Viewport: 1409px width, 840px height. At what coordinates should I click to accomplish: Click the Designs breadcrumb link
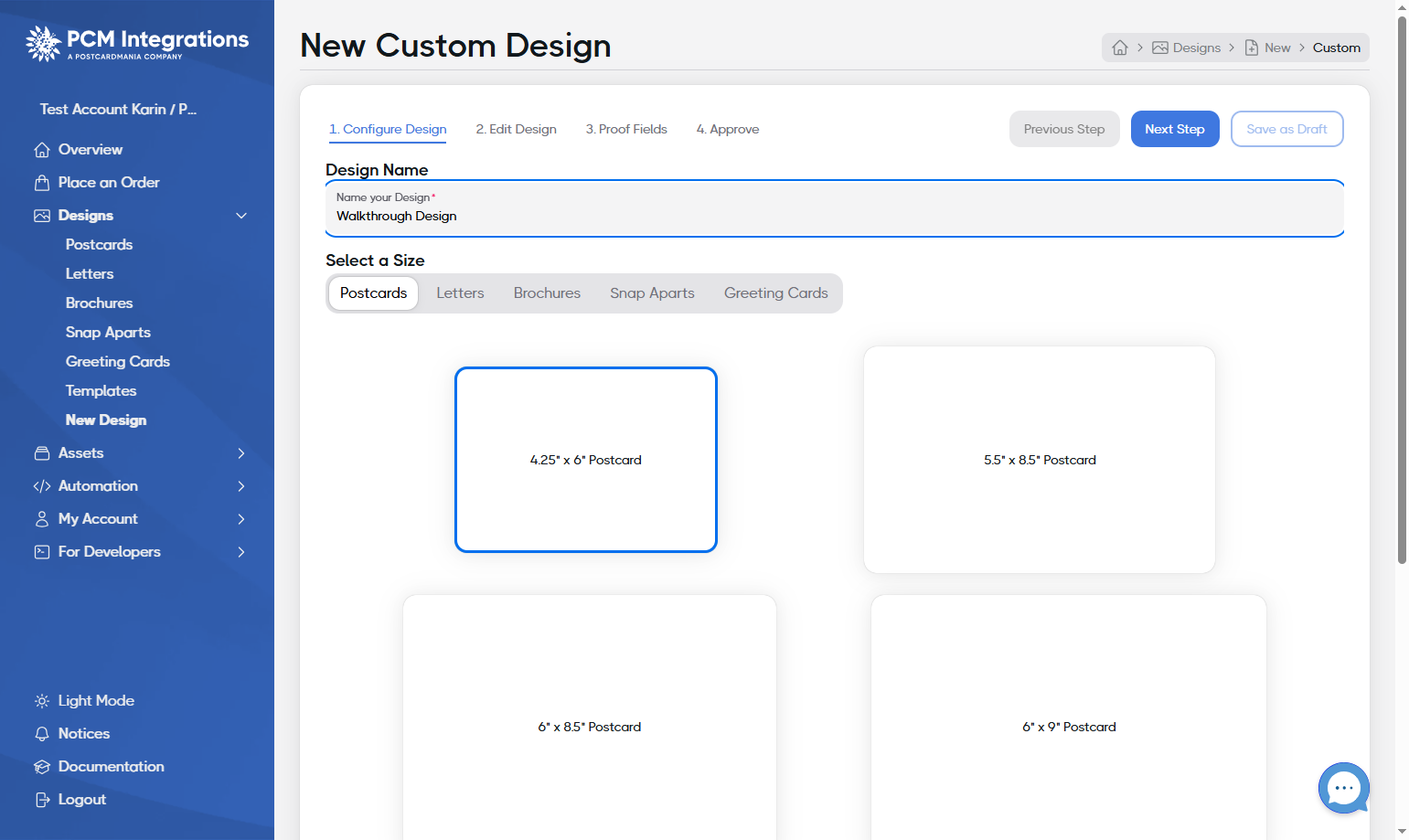pyautogui.click(x=1197, y=48)
